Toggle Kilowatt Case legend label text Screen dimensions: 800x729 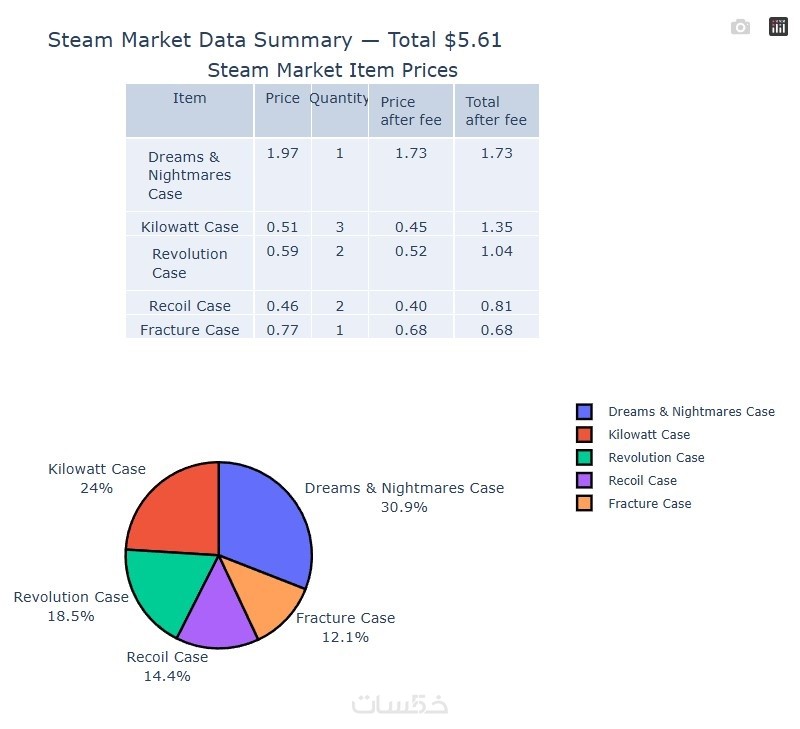[649, 435]
